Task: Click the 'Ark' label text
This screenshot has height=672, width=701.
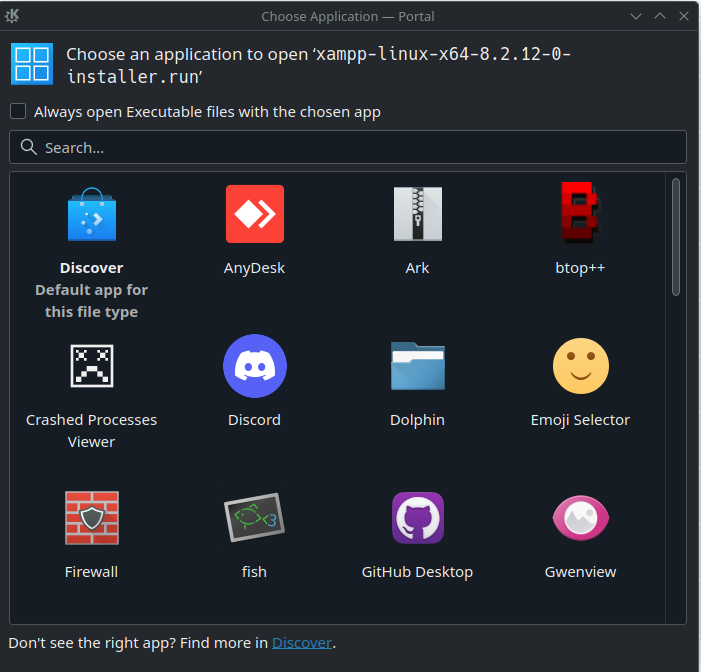Action: [417, 268]
